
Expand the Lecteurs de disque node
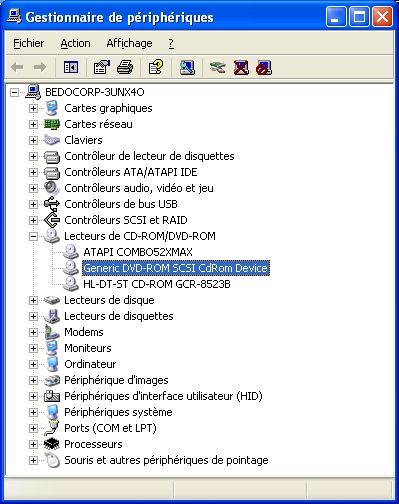33,300
